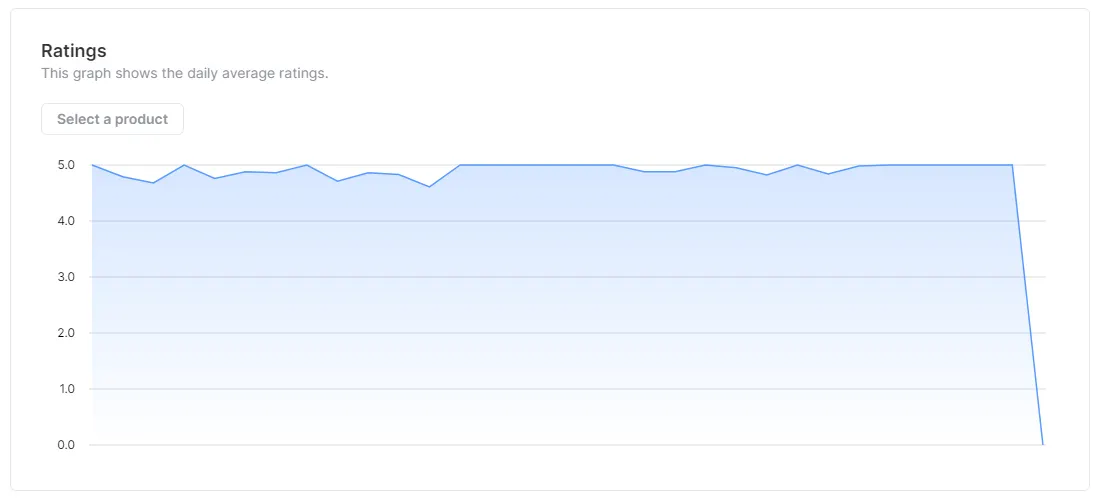Open the Select a product dropdown
This screenshot has height=498, width=1101.
(x=112, y=119)
